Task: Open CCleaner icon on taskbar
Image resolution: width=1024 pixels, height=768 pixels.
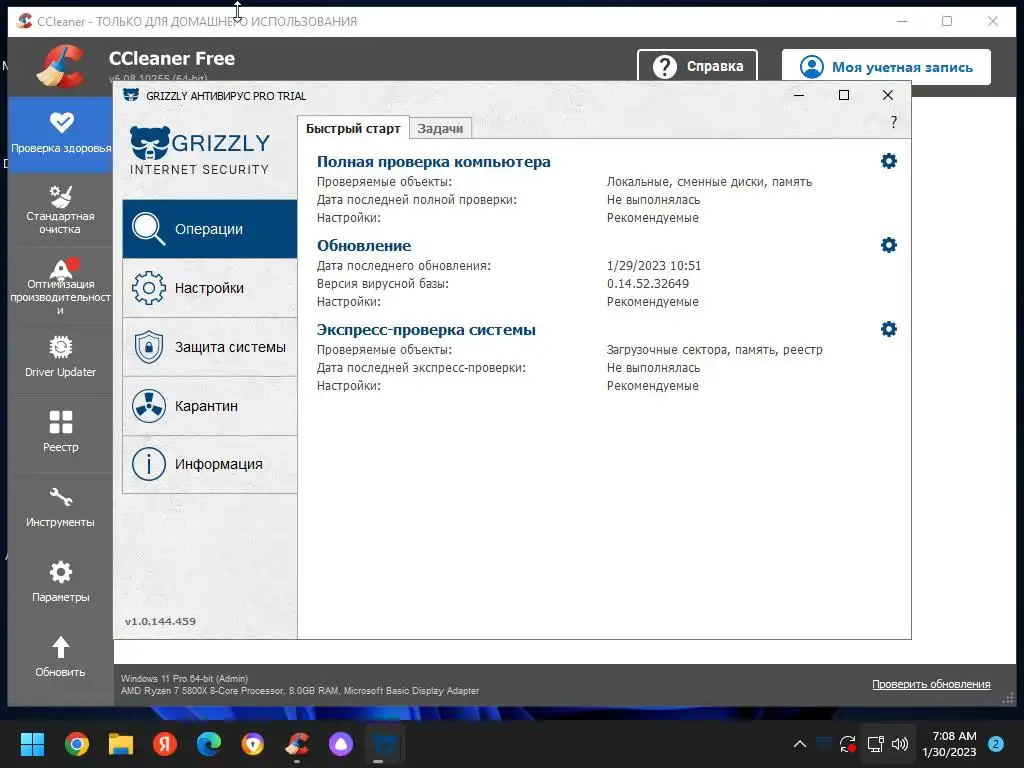Action: pyautogui.click(x=297, y=744)
